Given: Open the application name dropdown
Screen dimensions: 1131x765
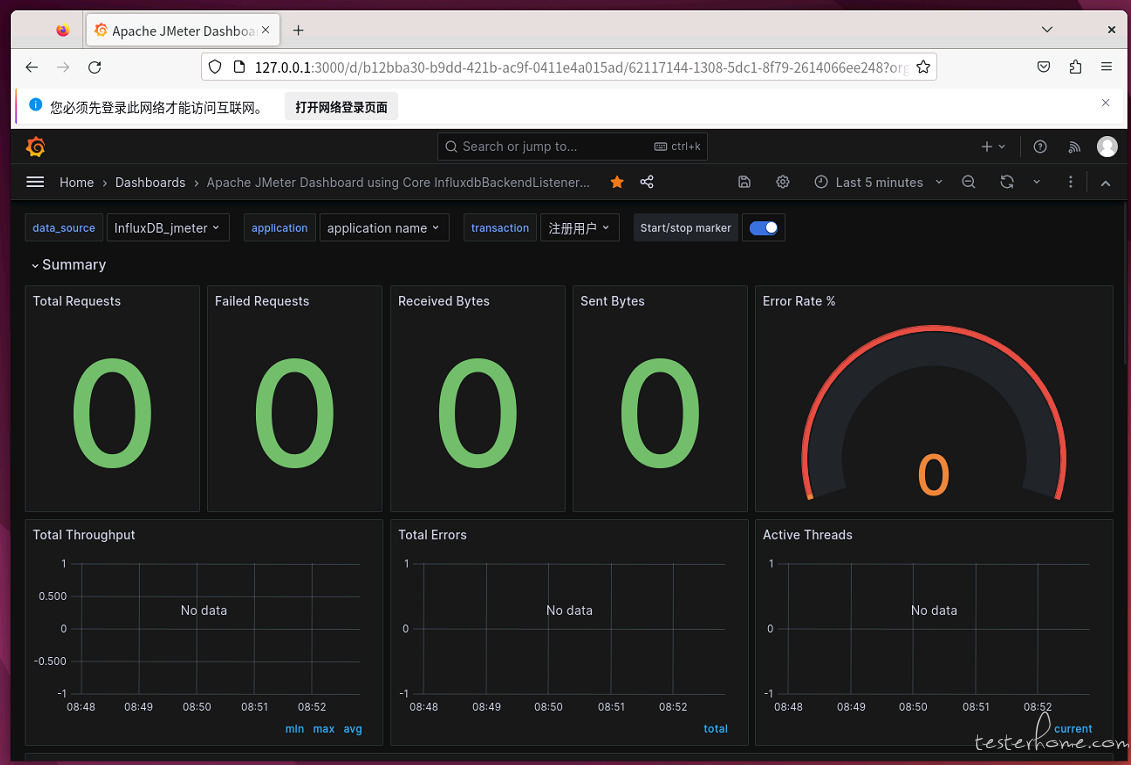Looking at the screenshot, I should [x=384, y=228].
